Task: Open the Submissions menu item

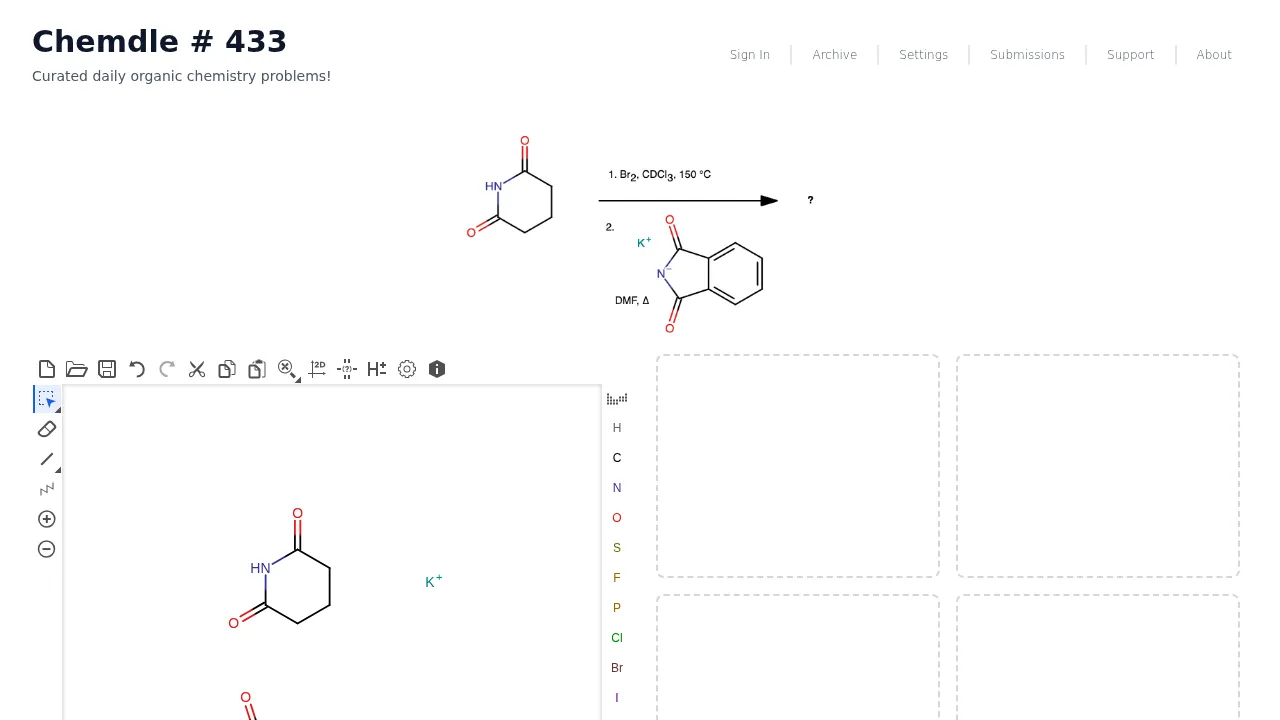Action: (x=1027, y=54)
